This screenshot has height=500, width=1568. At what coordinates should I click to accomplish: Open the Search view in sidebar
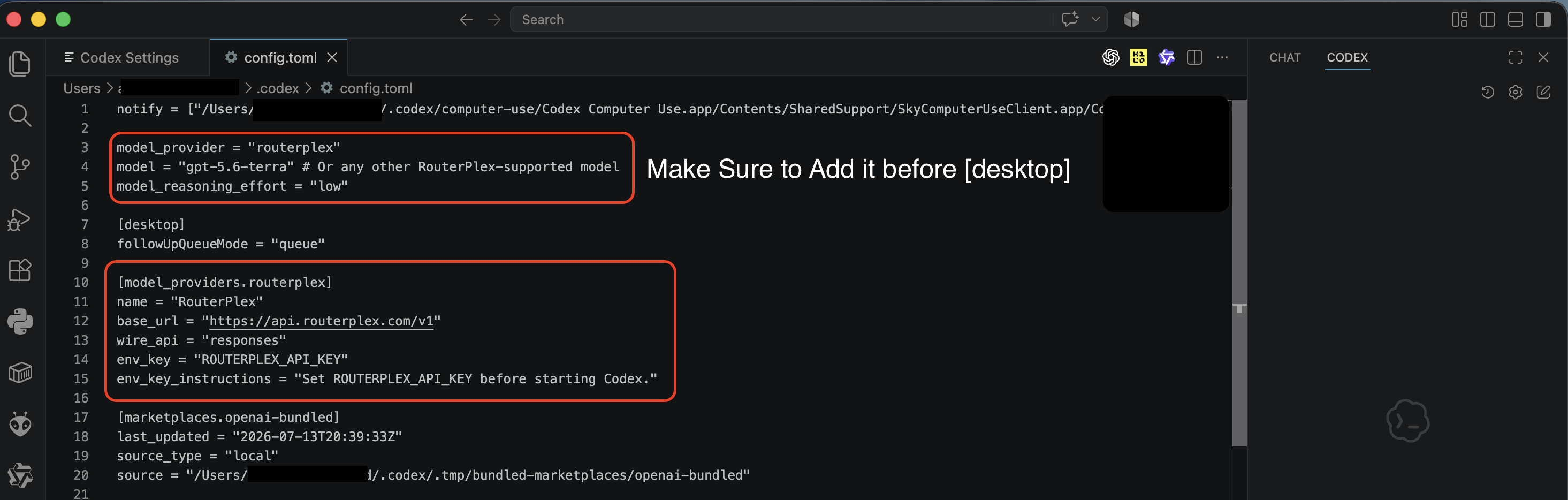pos(20,115)
